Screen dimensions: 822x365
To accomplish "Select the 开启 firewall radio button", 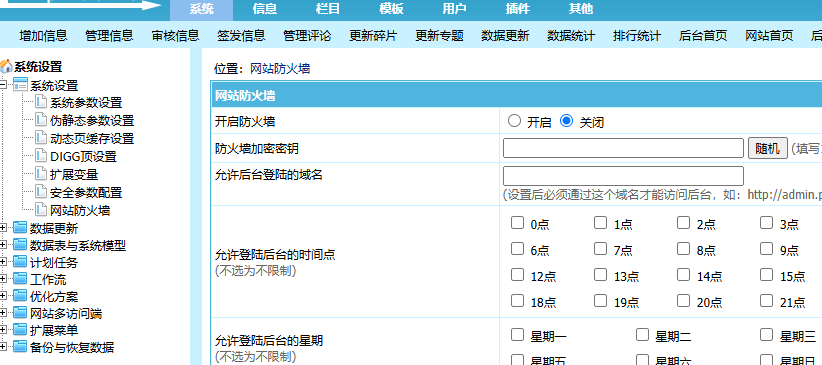I will [514, 121].
